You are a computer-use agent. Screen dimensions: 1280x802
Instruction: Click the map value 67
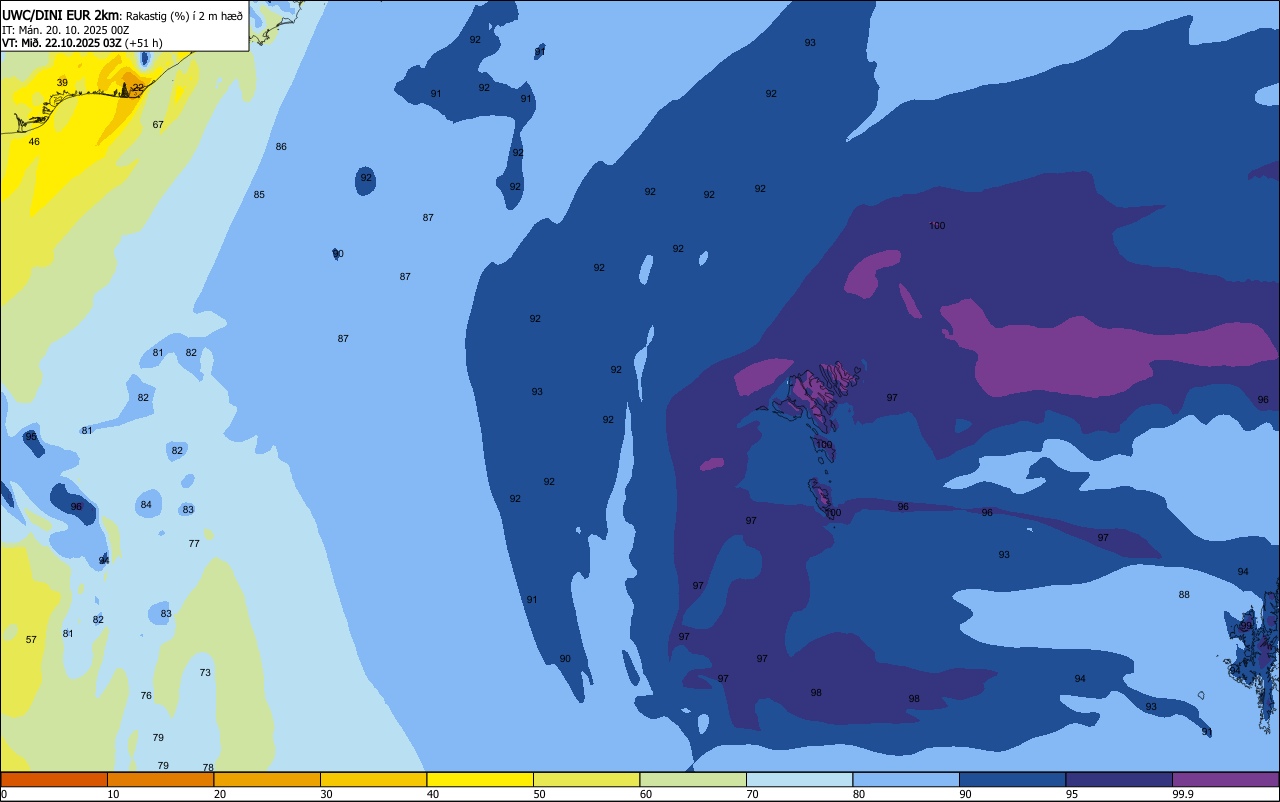pyautogui.click(x=158, y=125)
